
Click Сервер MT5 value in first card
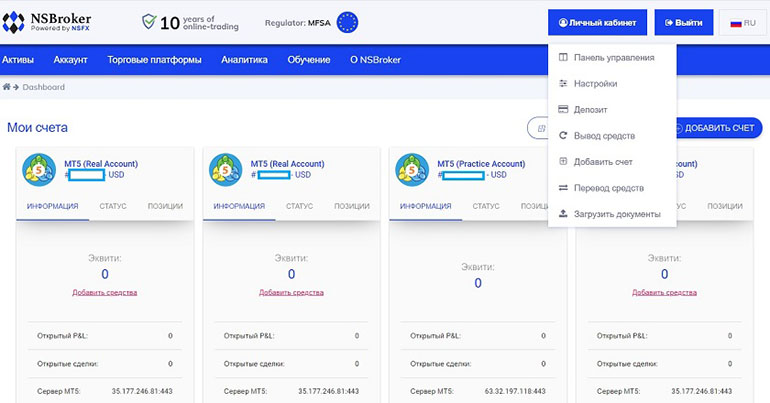[x=142, y=391]
